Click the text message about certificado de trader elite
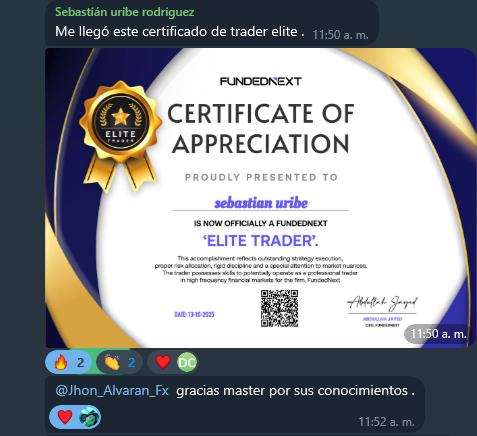 coord(180,32)
